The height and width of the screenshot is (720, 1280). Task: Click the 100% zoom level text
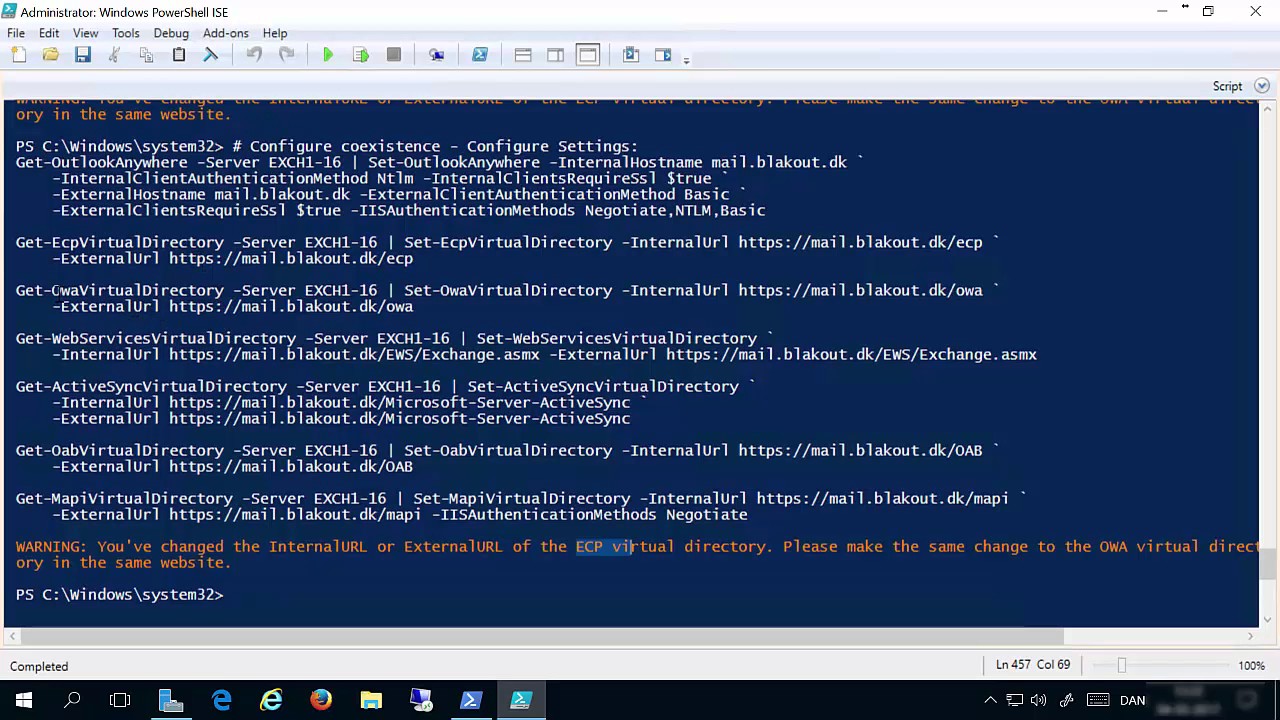coord(1251,665)
